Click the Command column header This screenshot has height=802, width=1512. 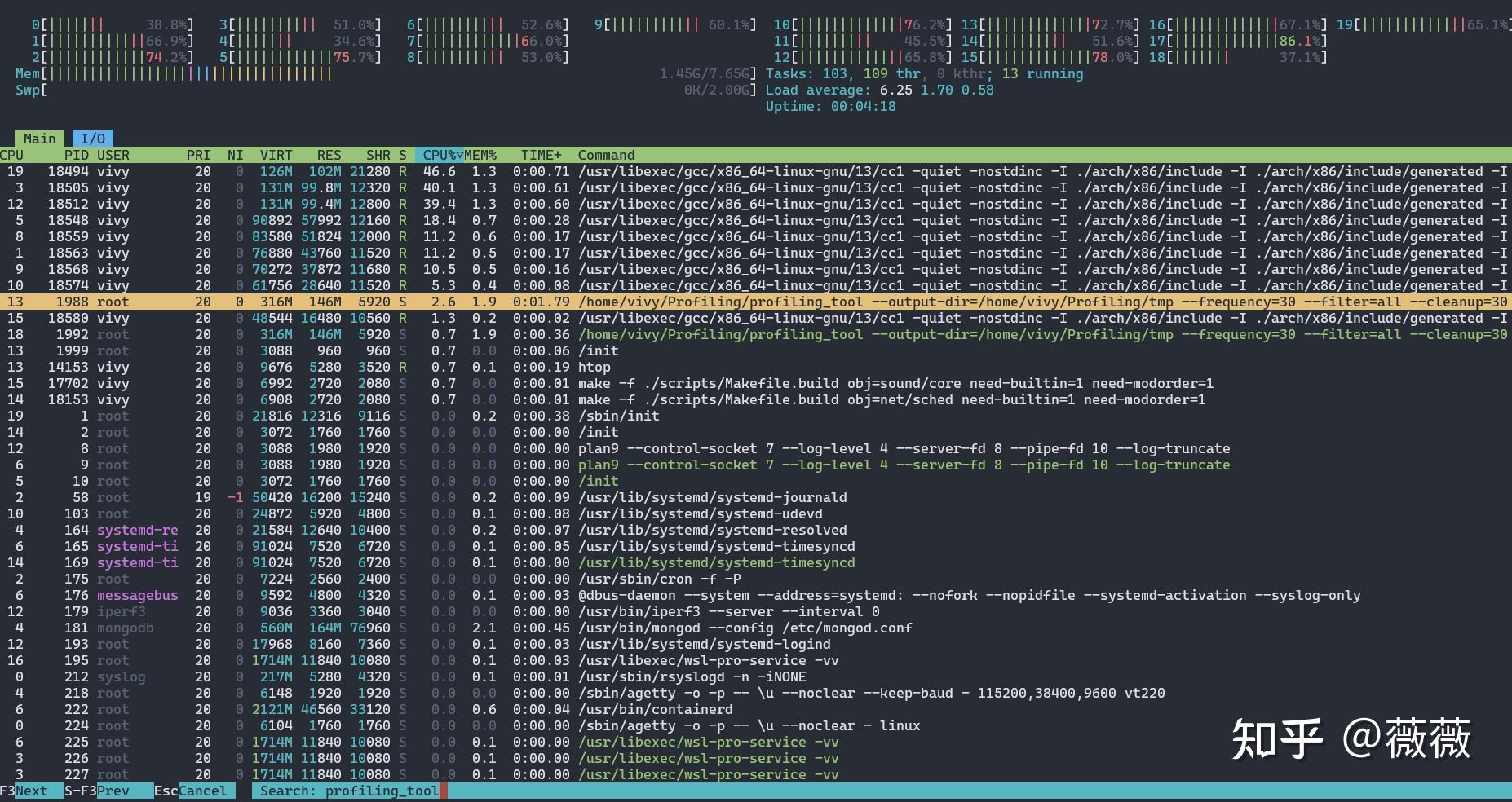[x=606, y=155]
